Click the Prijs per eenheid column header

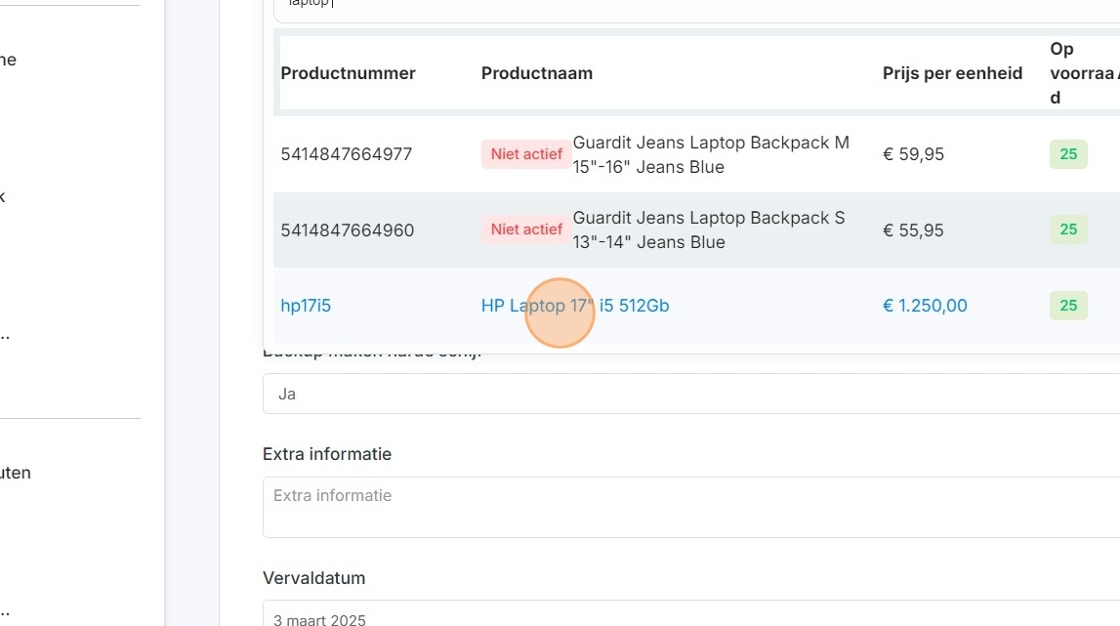pyautogui.click(x=952, y=73)
